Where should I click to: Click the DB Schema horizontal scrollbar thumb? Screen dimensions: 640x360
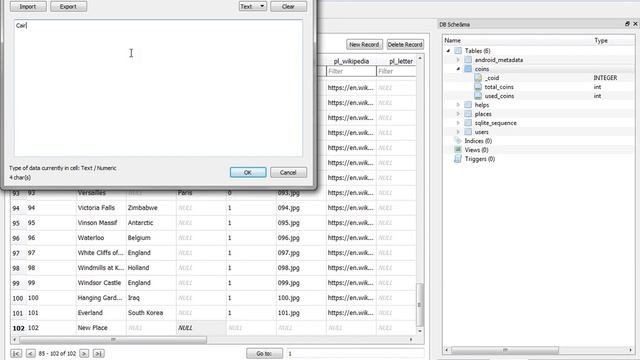click(x=505, y=350)
